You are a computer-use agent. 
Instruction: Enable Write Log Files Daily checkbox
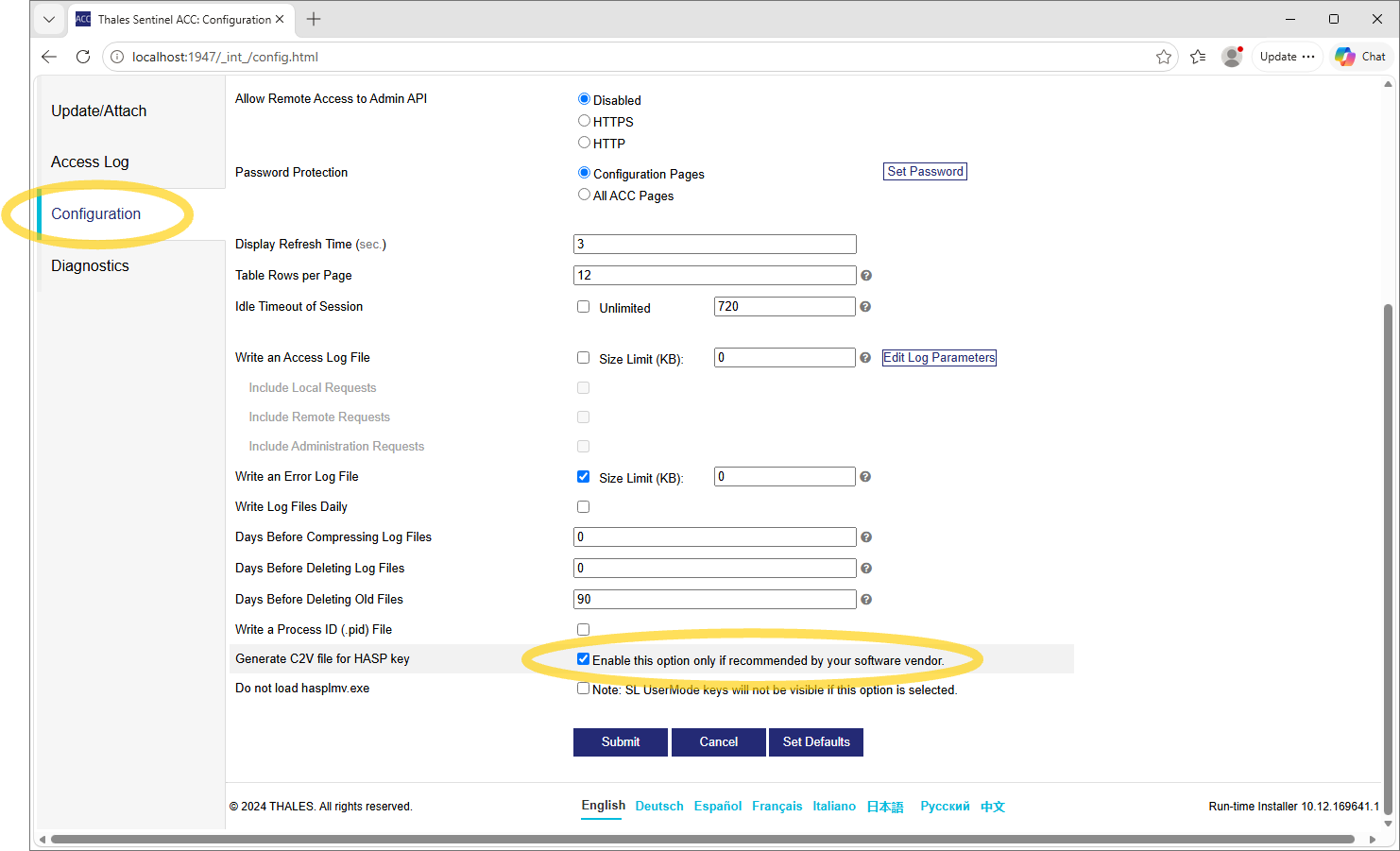click(x=583, y=507)
